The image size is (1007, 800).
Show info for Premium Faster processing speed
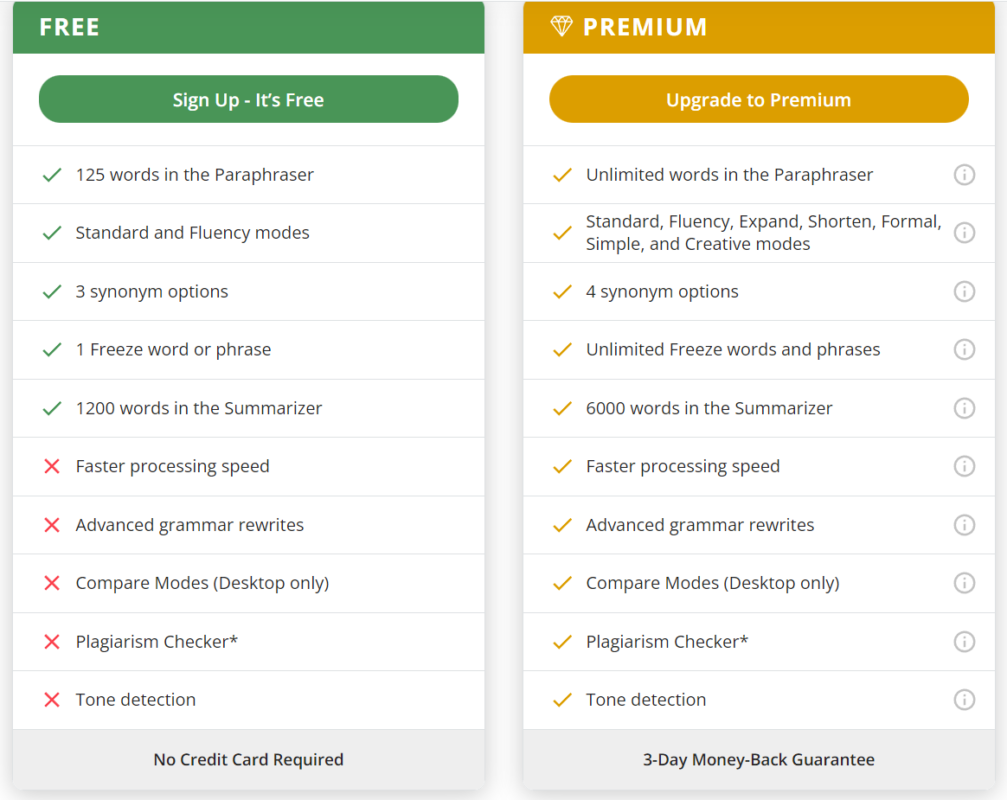tap(964, 466)
